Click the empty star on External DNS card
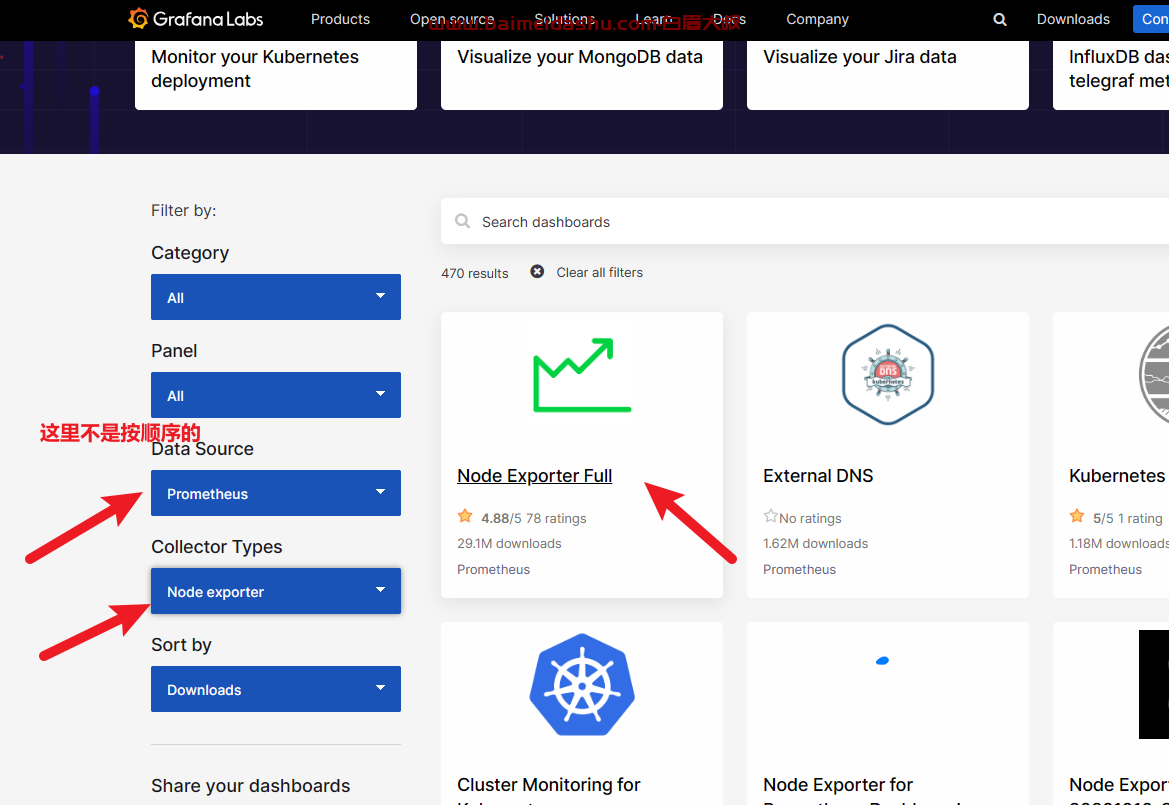 click(x=771, y=516)
